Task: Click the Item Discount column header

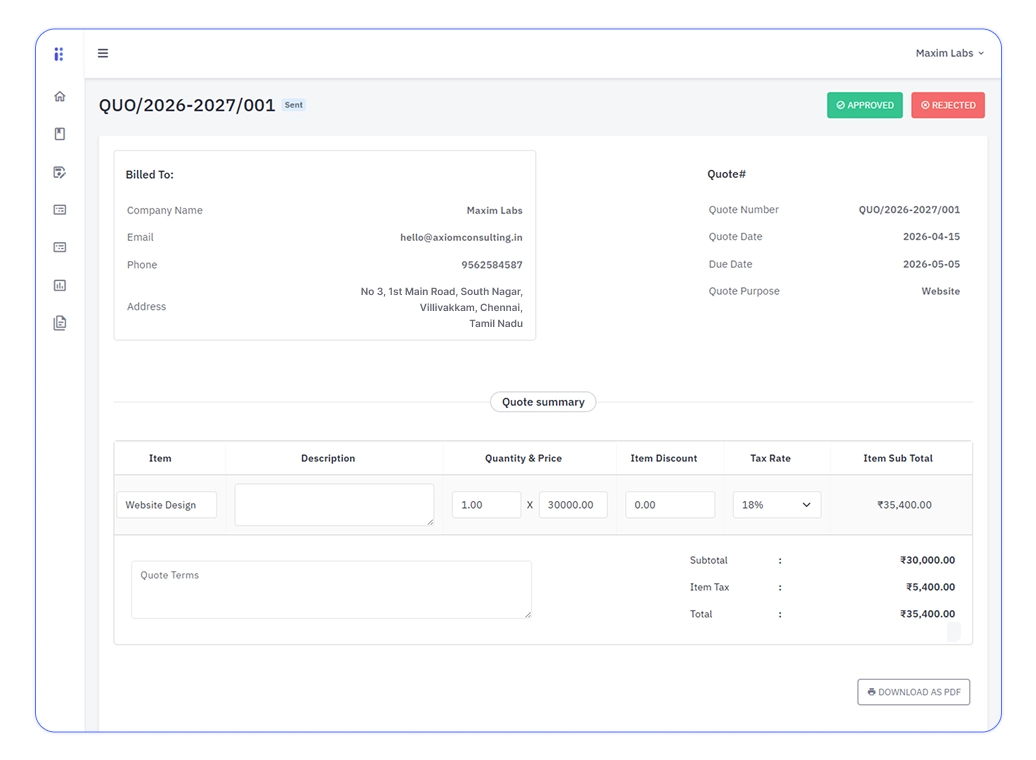Action: coord(663,458)
